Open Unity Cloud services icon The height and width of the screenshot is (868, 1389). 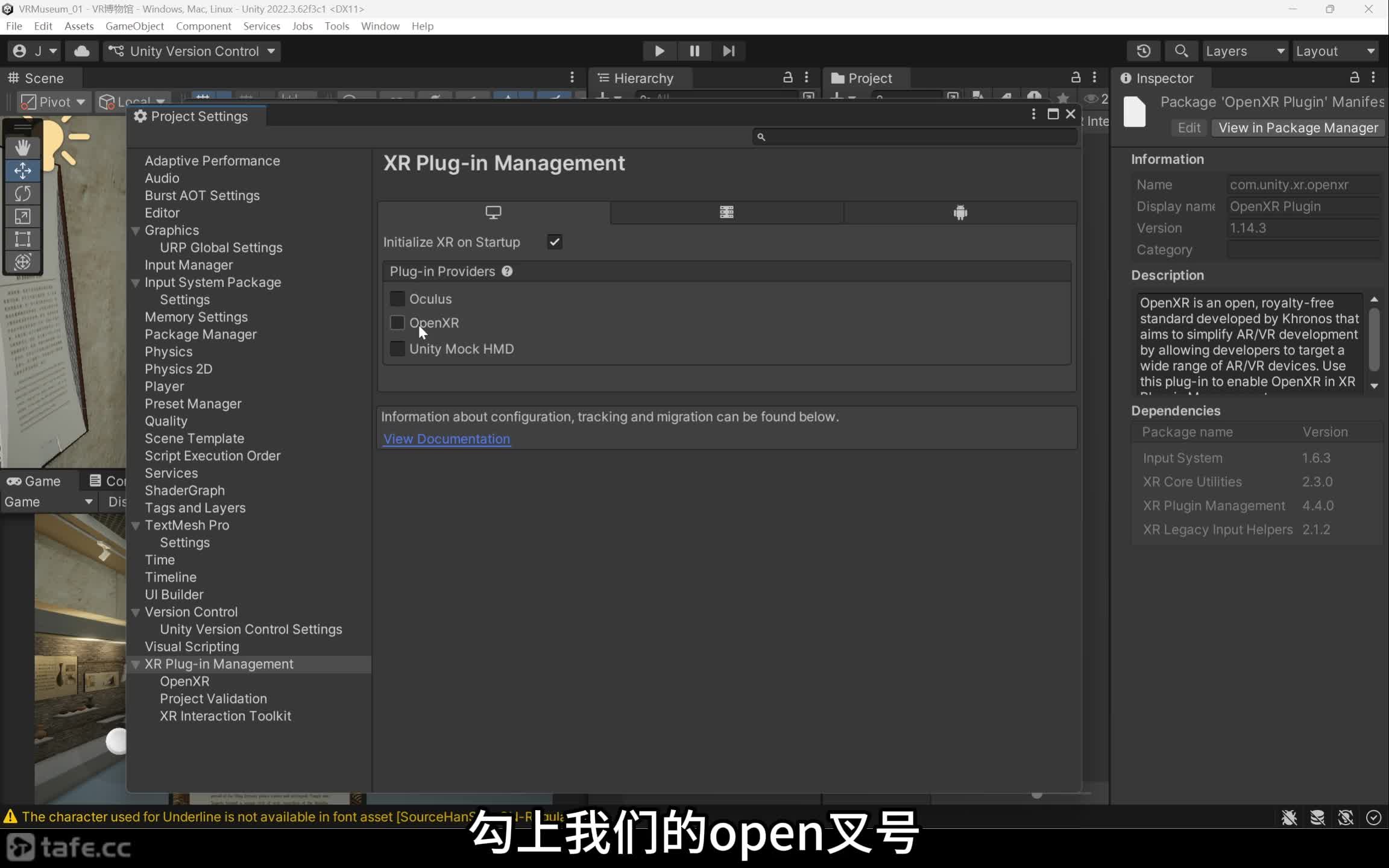tap(82, 51)
